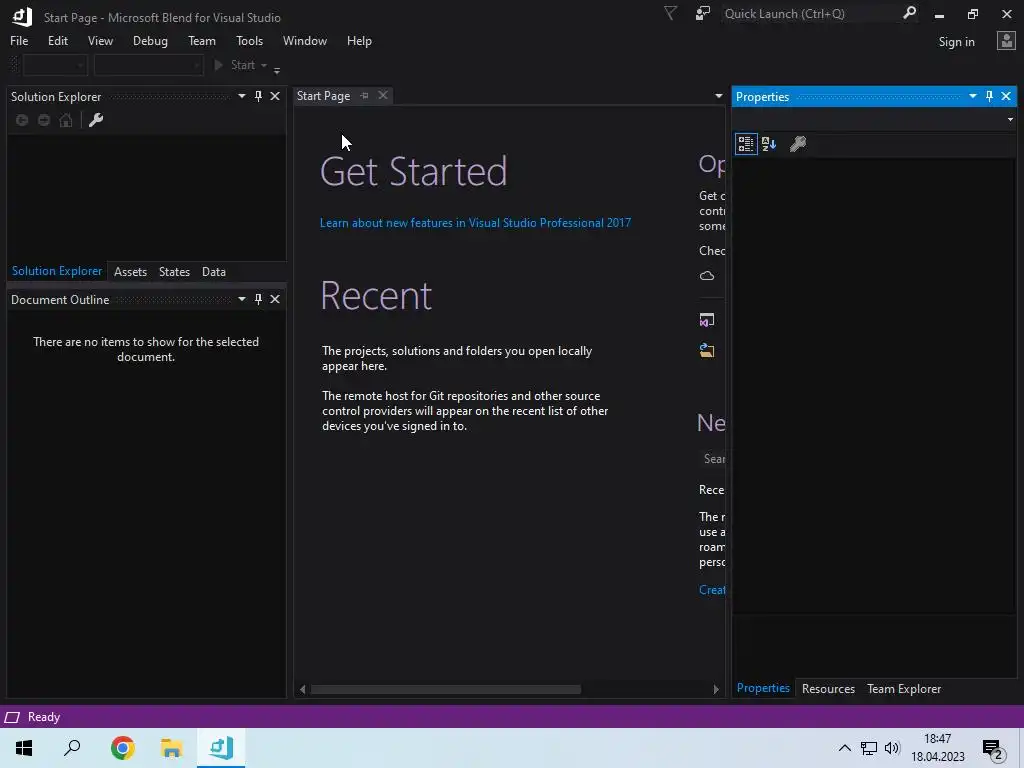Screen dimensions: 1024x768
Task: Open the Debug menu
Action: point(150,40)
